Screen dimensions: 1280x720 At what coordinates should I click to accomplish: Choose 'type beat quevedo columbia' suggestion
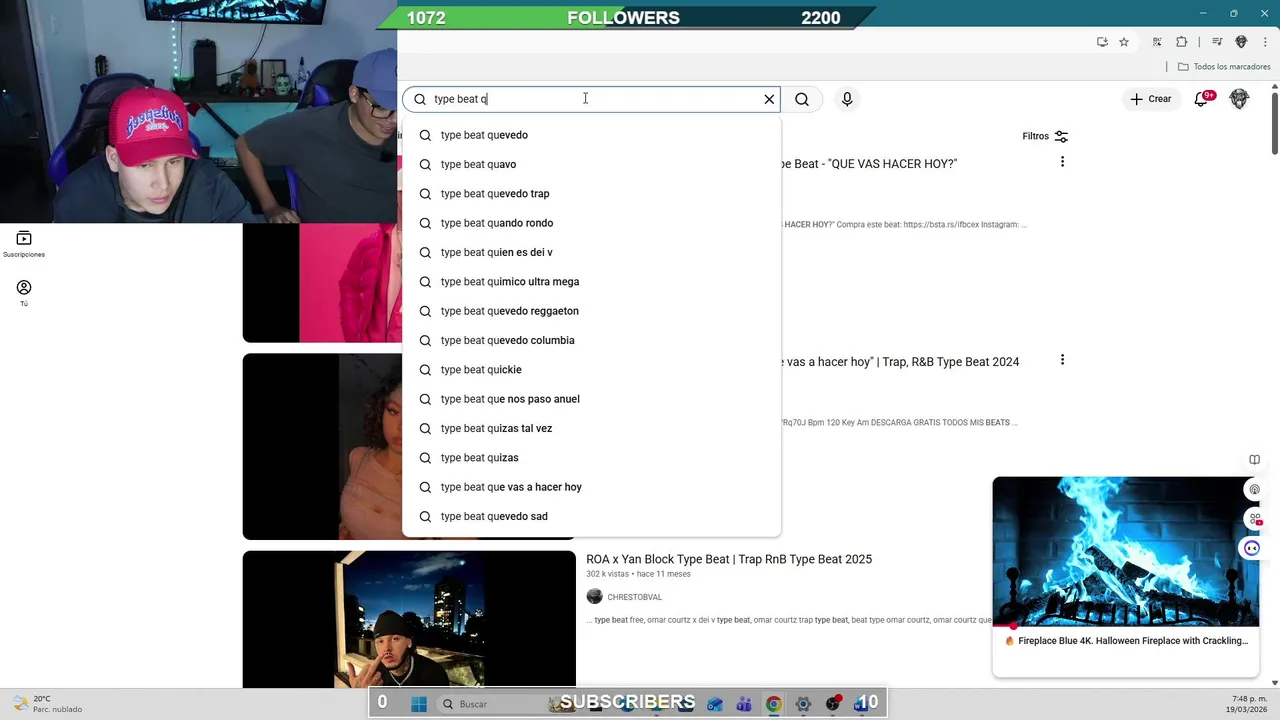591,340
